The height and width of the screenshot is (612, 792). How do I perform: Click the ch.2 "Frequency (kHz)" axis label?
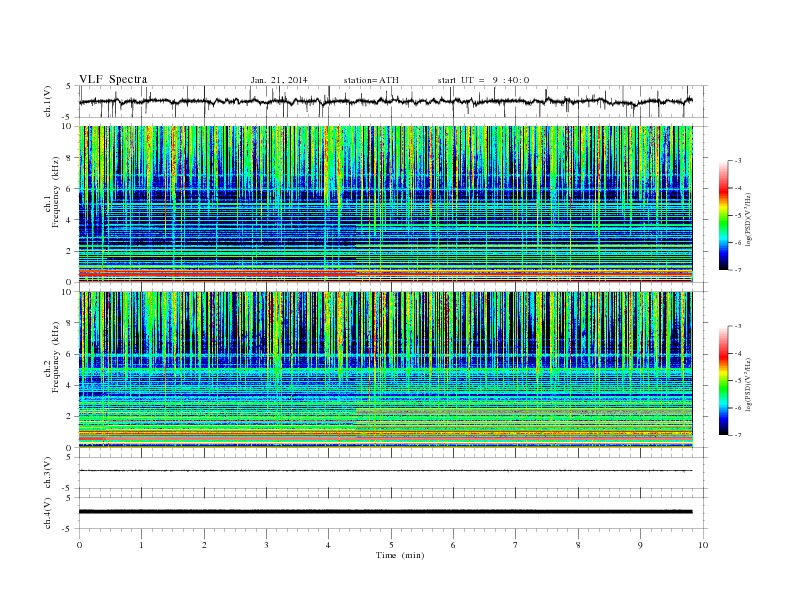[55, 358]
